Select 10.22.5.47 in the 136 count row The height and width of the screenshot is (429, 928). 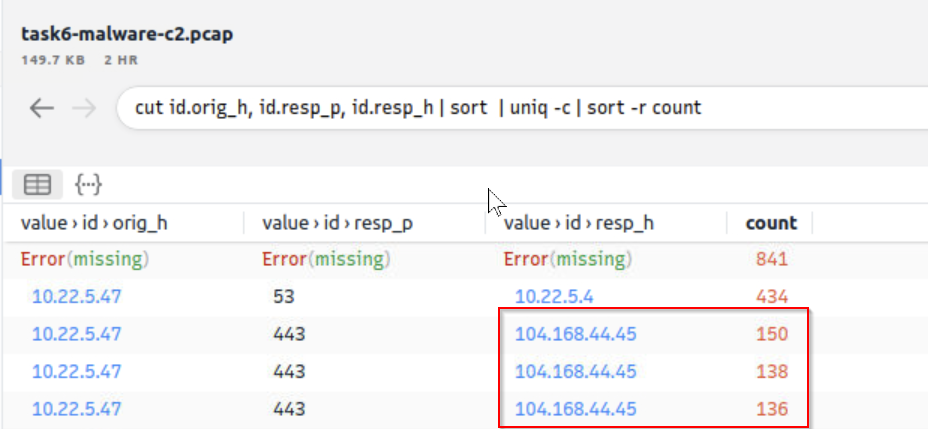(77, 409)
